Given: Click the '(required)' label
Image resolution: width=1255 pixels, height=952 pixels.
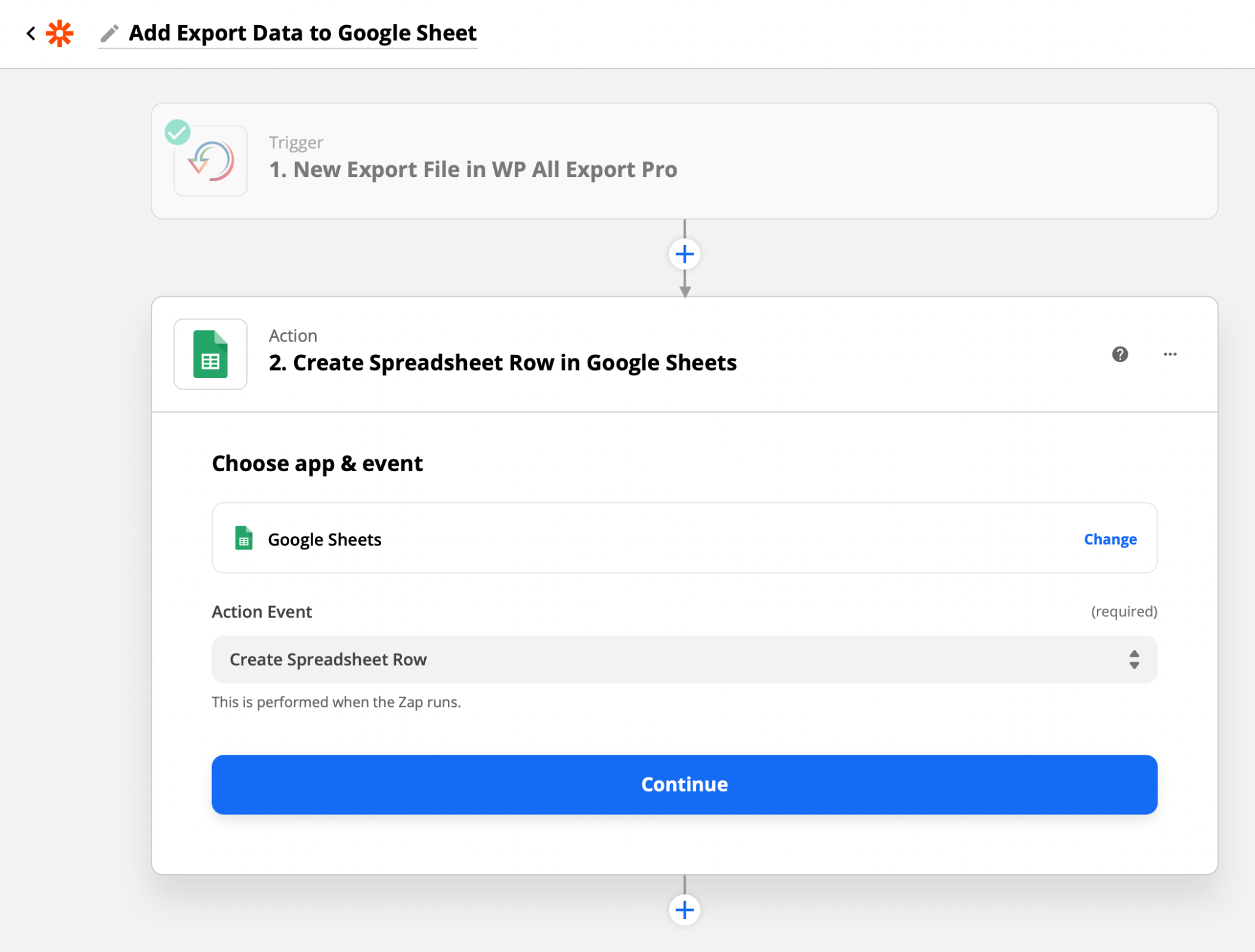Looking at the screenshot, I should click(x=1123, y=611).
